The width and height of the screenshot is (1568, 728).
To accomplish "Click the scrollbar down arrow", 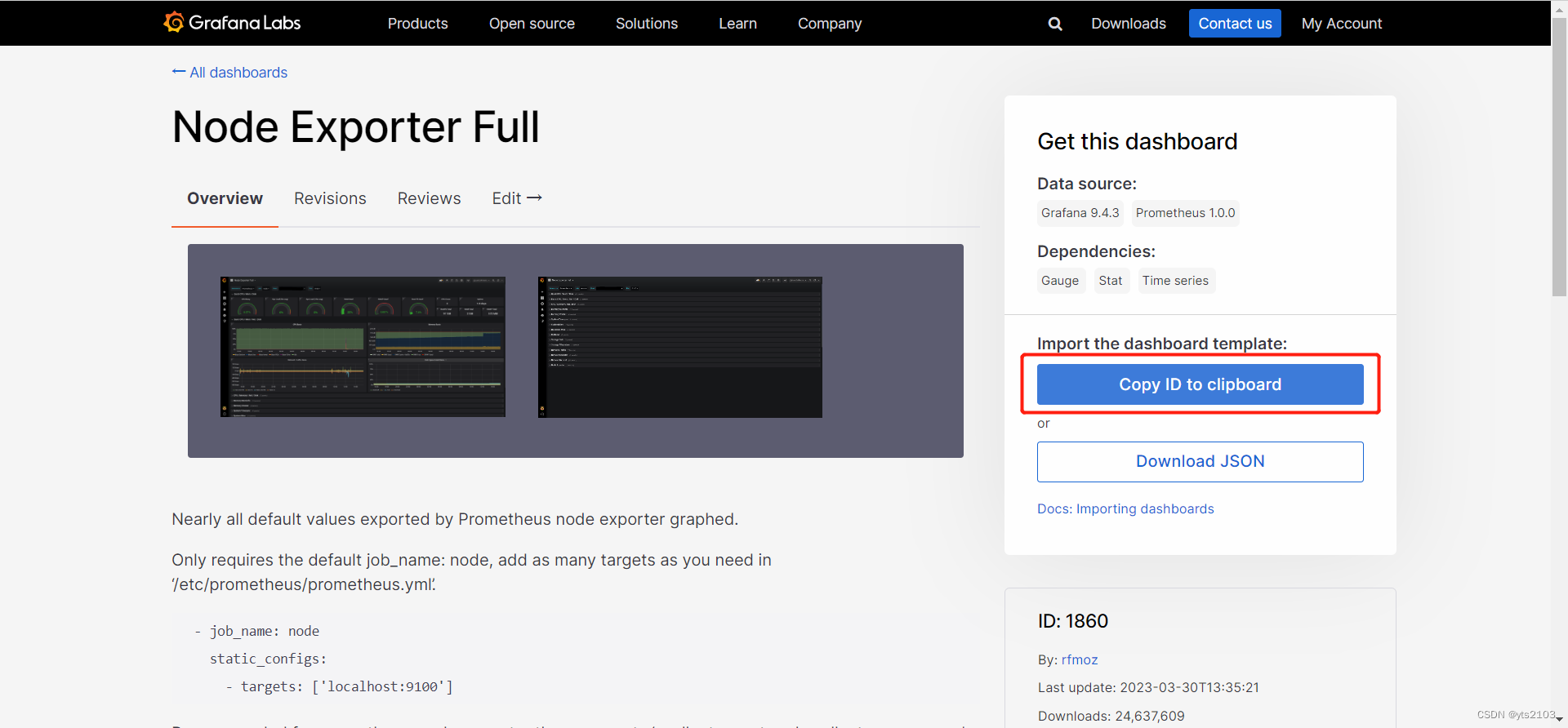I will 1559,720.
